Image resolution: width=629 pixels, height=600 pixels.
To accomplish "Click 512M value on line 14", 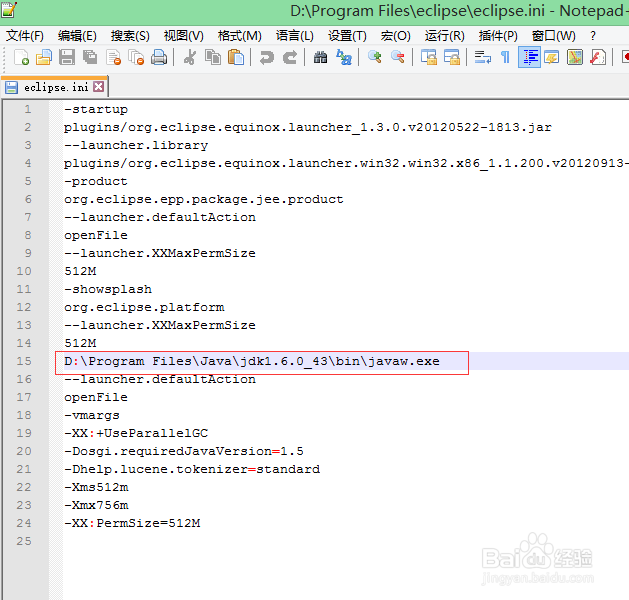I will point(80,343).
